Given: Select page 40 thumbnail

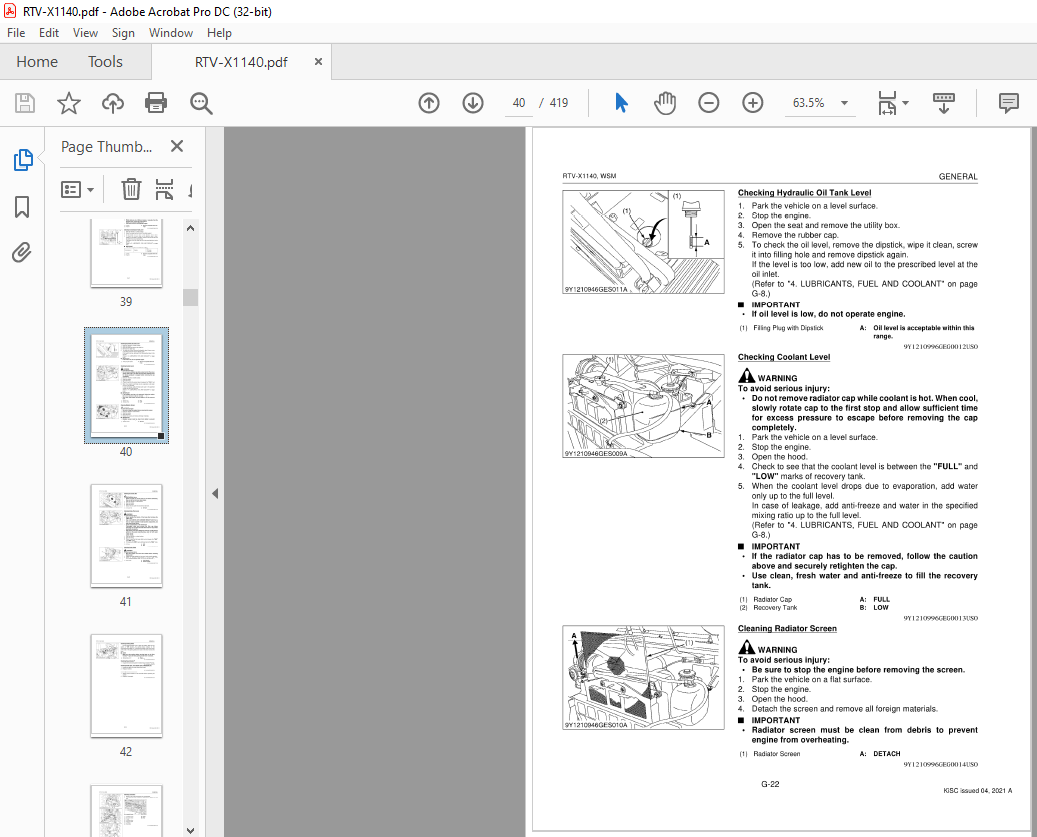Looking at the screenshot, I should click(x=126, y=385).
